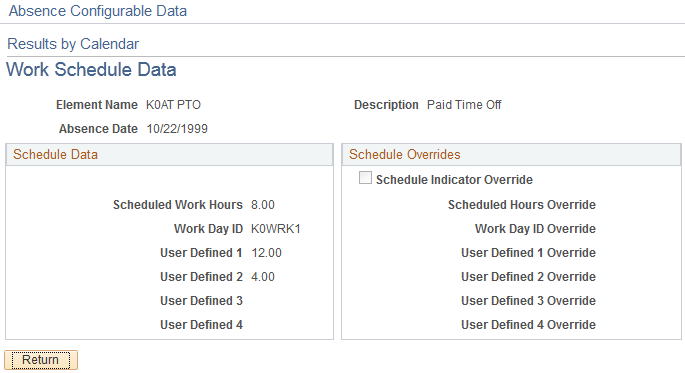Click the User Defined 1 Override label
This screenshot has width=685, height=373.
528,253
